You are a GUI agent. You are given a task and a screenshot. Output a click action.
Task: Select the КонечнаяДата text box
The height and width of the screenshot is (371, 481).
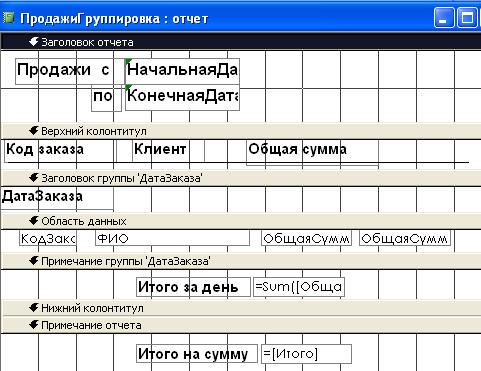click(182, 98)
